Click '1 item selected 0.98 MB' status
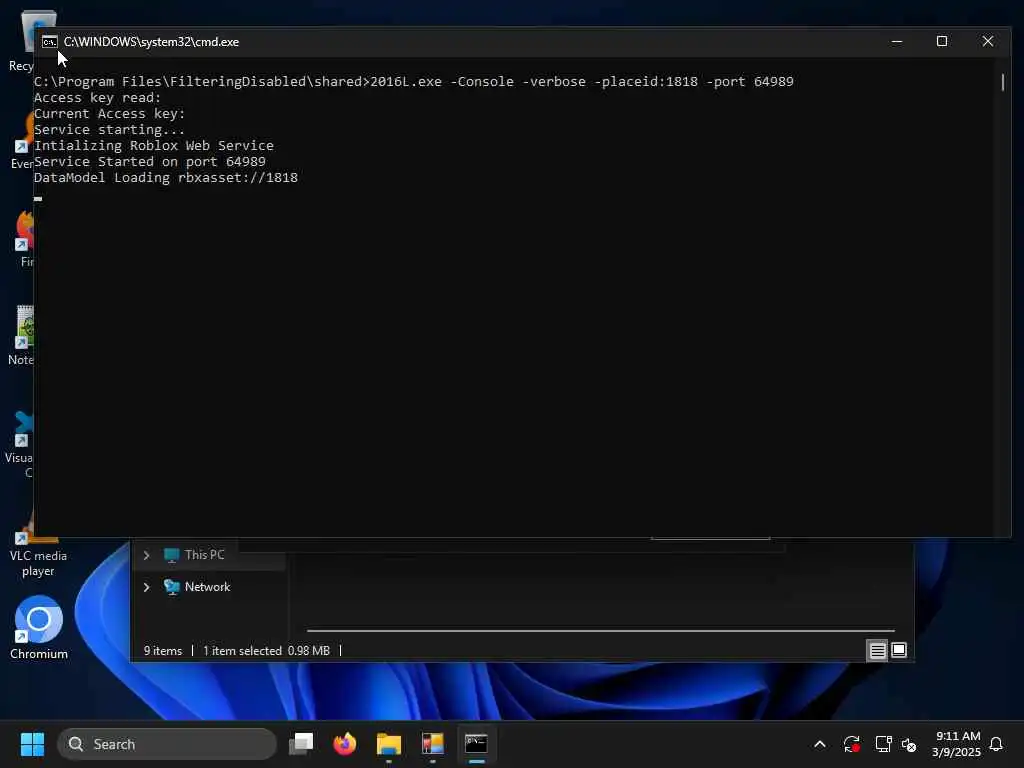This screenshot has height=768, width=1024. point(266,651)
